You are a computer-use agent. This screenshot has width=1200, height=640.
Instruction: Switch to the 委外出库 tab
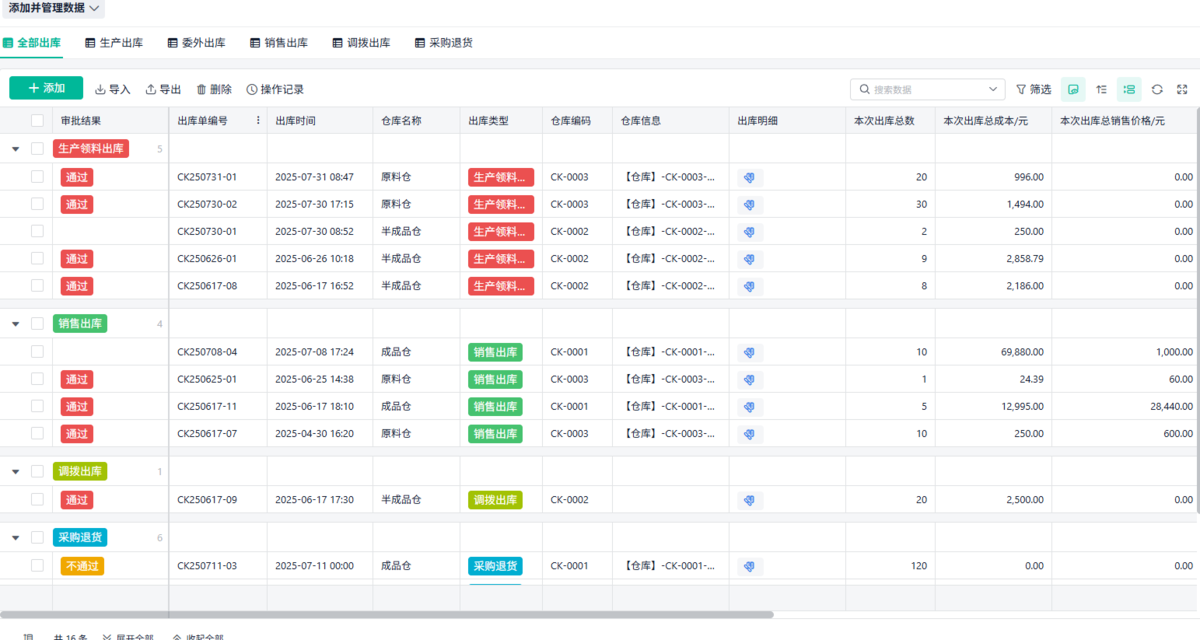(196, 43)
